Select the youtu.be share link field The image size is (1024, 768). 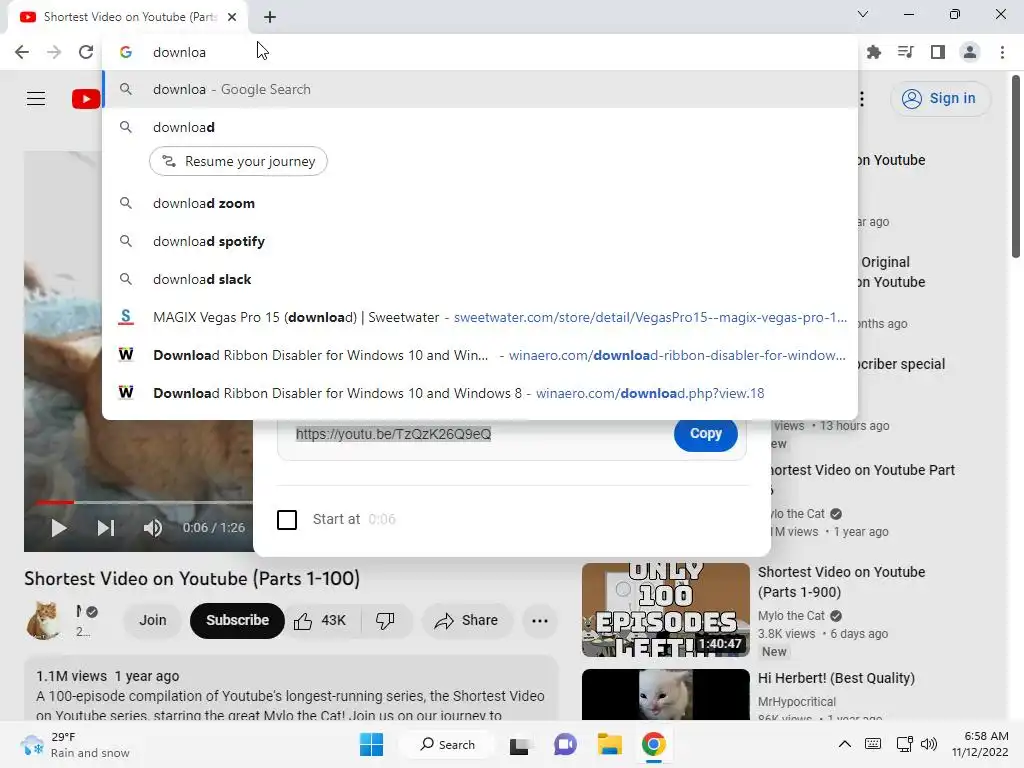tap(393, 434)
